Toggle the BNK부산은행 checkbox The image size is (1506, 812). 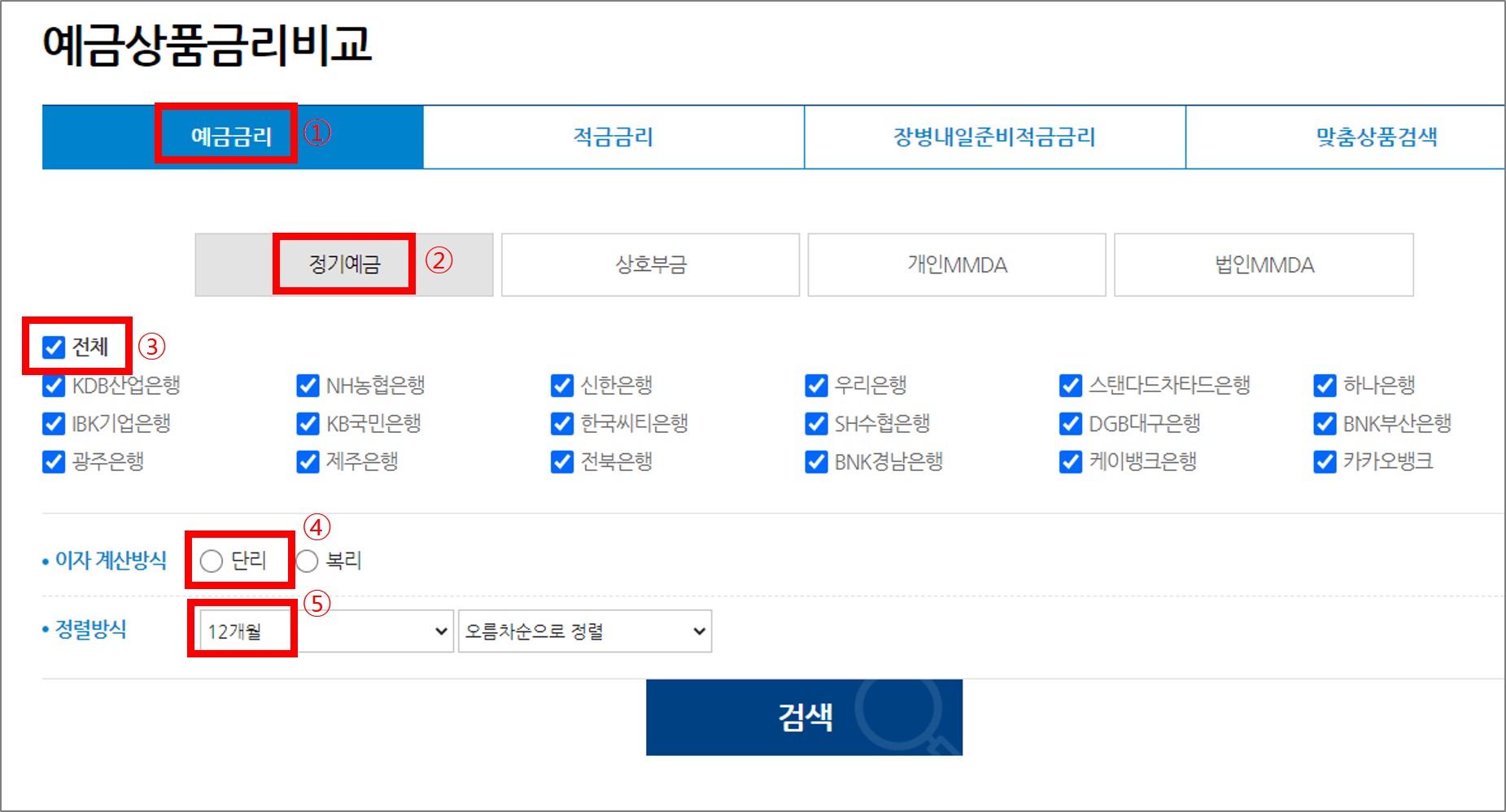[x=1325, y=424]
